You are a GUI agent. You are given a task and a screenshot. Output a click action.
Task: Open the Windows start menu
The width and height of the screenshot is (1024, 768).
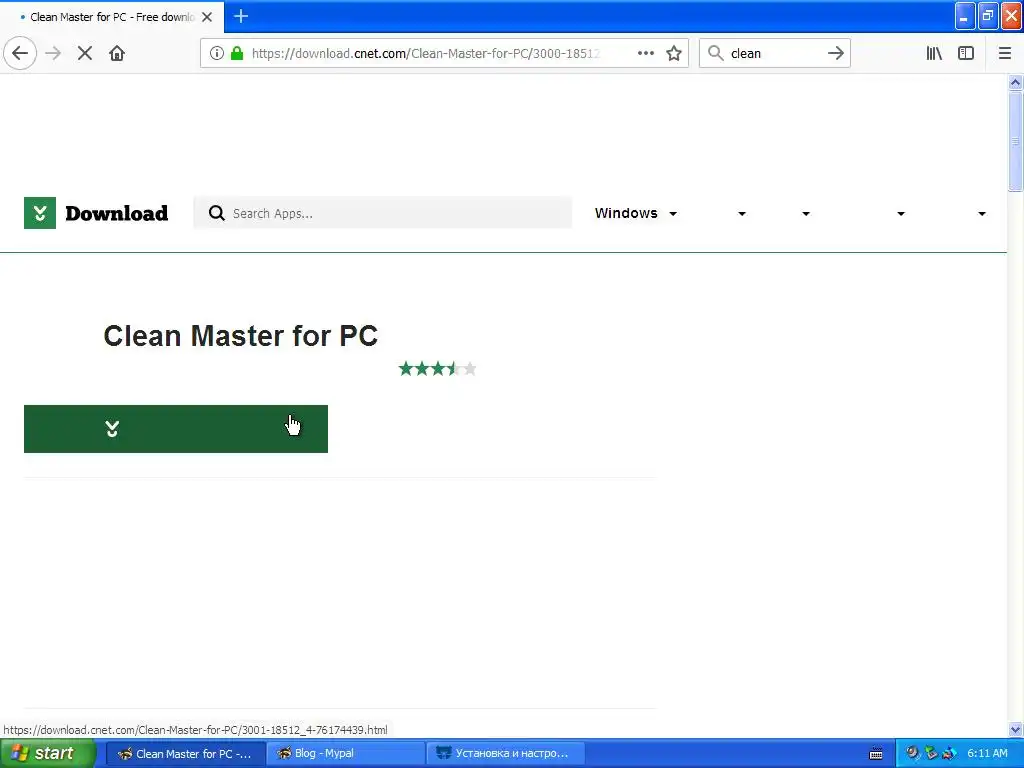click(x=48, y=753)
